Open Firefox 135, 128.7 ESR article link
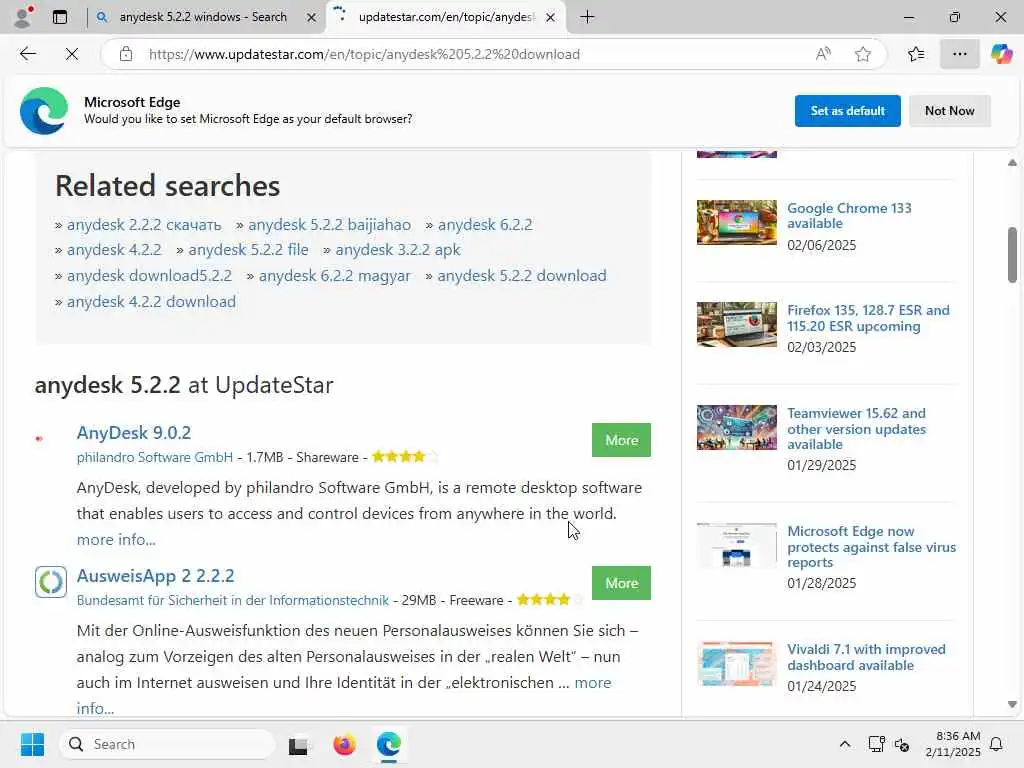This screenshot has width=1024, height=768. 868,318
